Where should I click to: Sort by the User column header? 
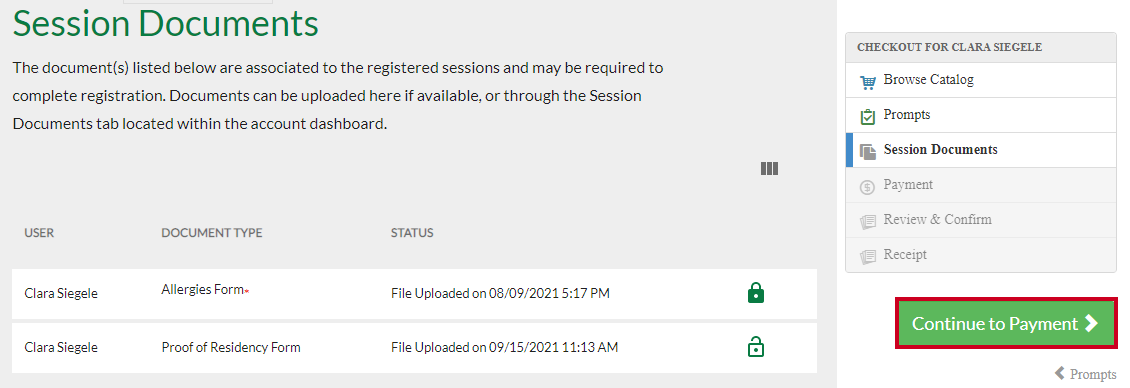pyautogui.click(x=39, y=233)
